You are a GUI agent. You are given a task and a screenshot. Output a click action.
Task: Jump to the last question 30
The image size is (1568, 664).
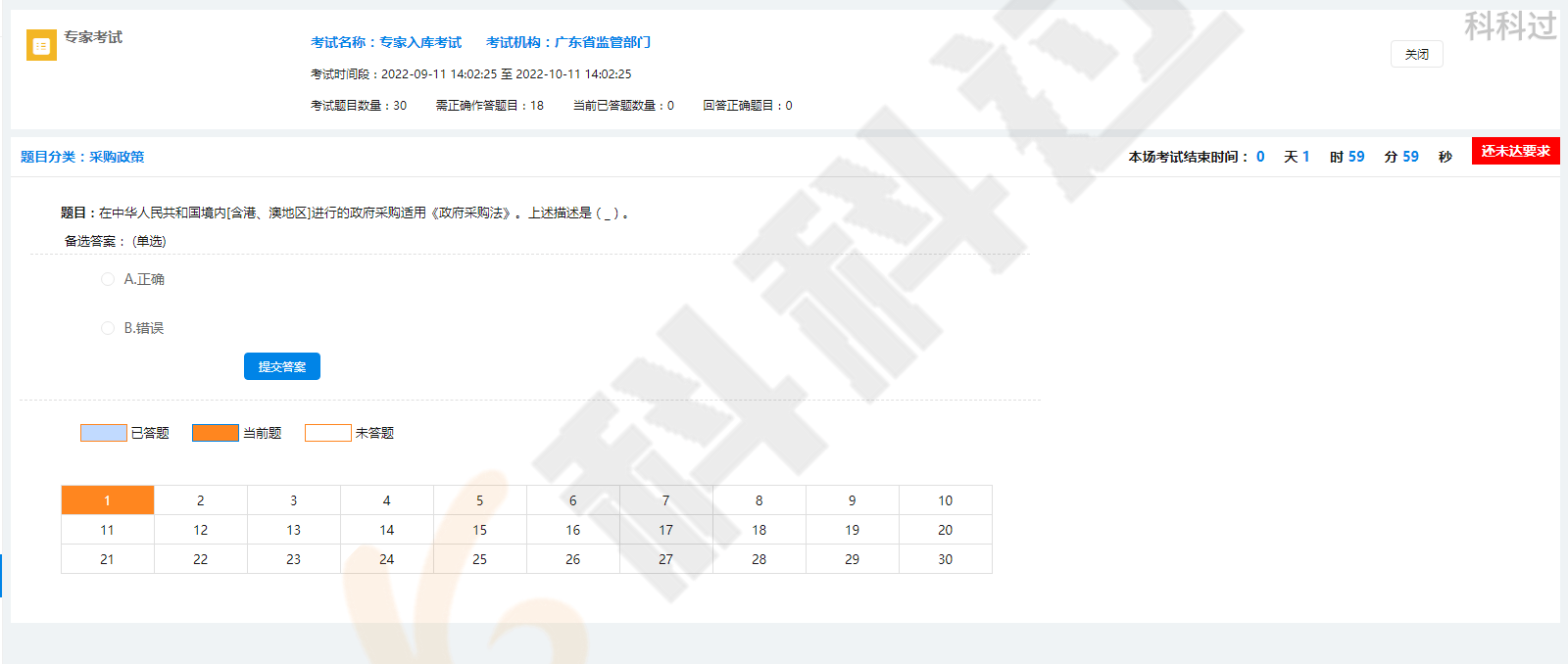[x=946, y=559]
